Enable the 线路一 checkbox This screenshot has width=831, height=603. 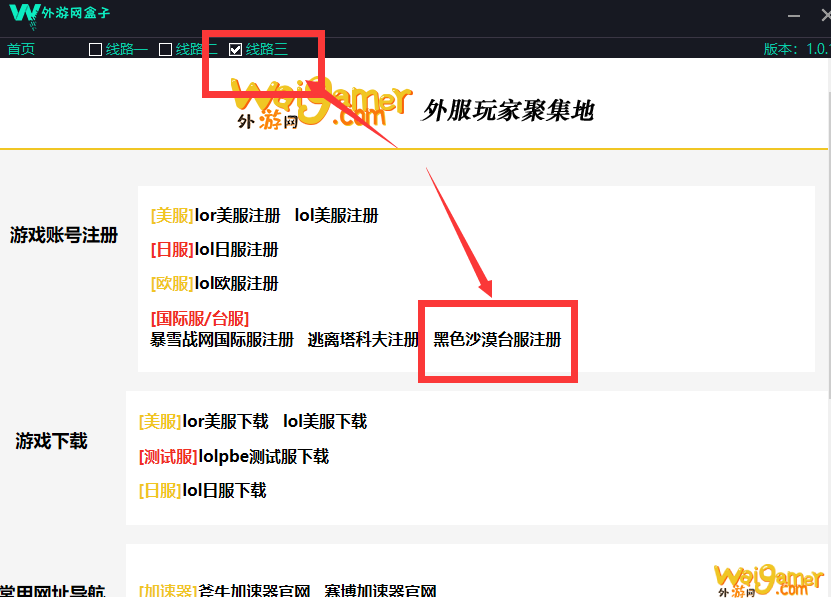pyautogui.click(x=95, y=50)
